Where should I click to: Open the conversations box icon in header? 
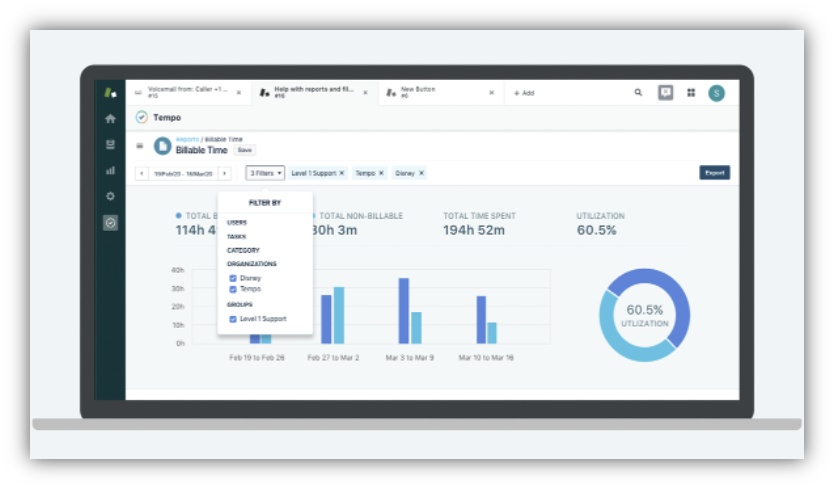(665, 93)
